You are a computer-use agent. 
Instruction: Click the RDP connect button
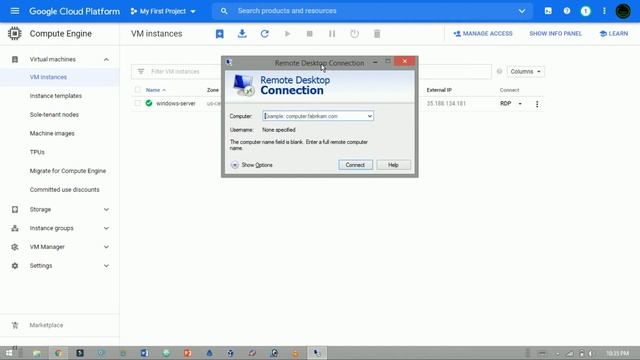[x=506, y=104]
